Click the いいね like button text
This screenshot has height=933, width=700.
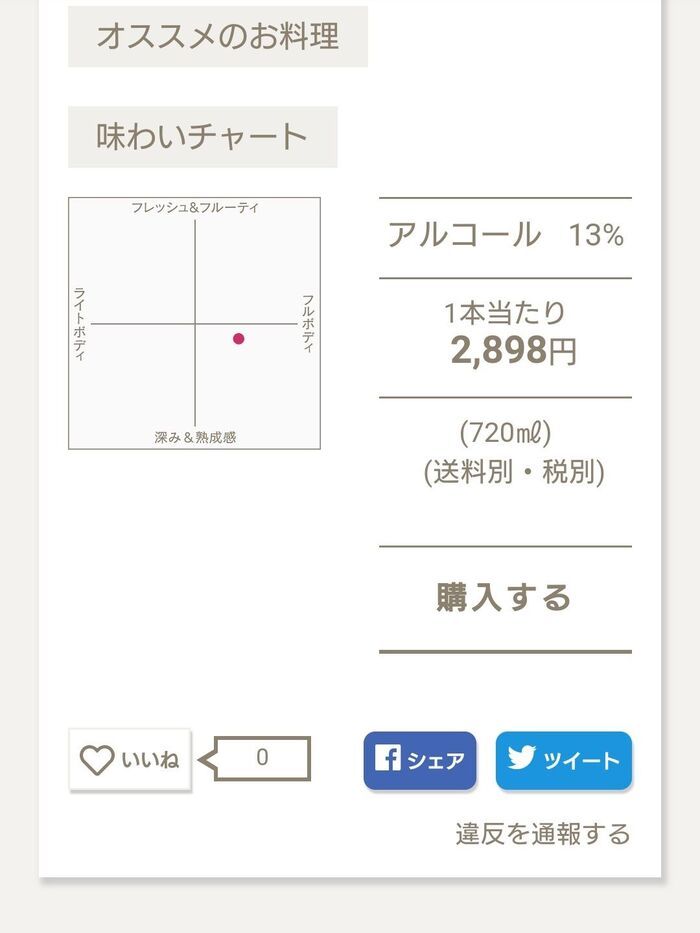point(150,761)
